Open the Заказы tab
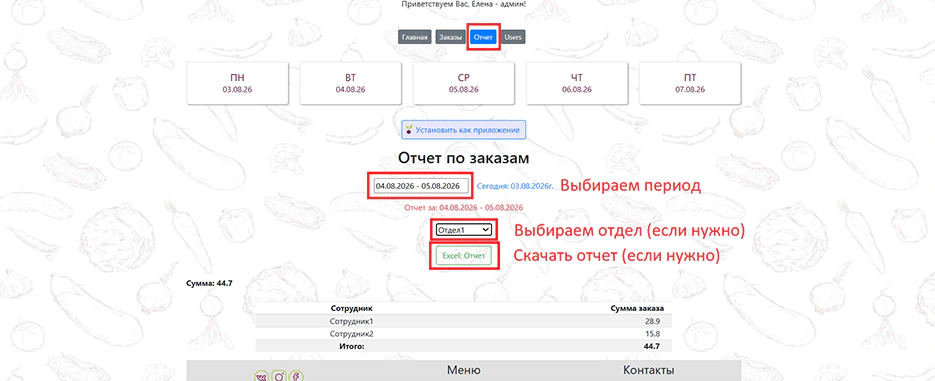Viewport: 935px width, 381px height. (x=450, y=37)
